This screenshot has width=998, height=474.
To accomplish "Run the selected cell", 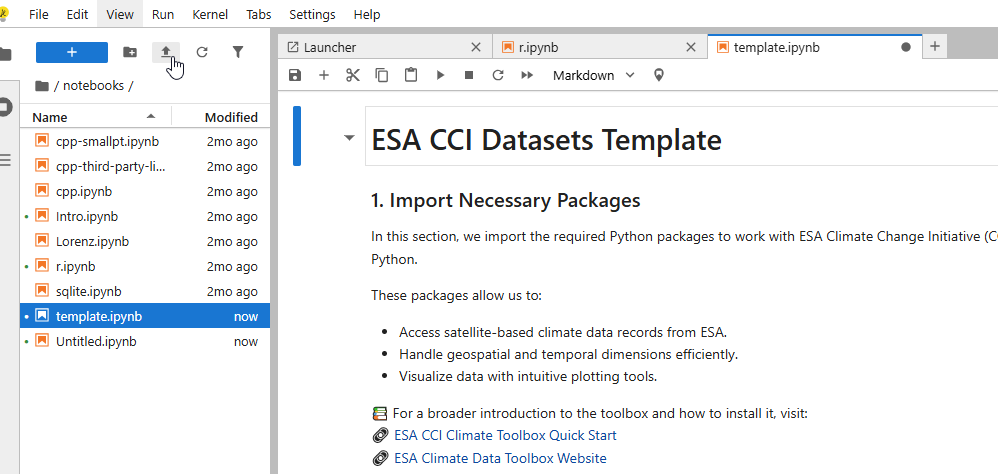I will (x=440, y=75).
